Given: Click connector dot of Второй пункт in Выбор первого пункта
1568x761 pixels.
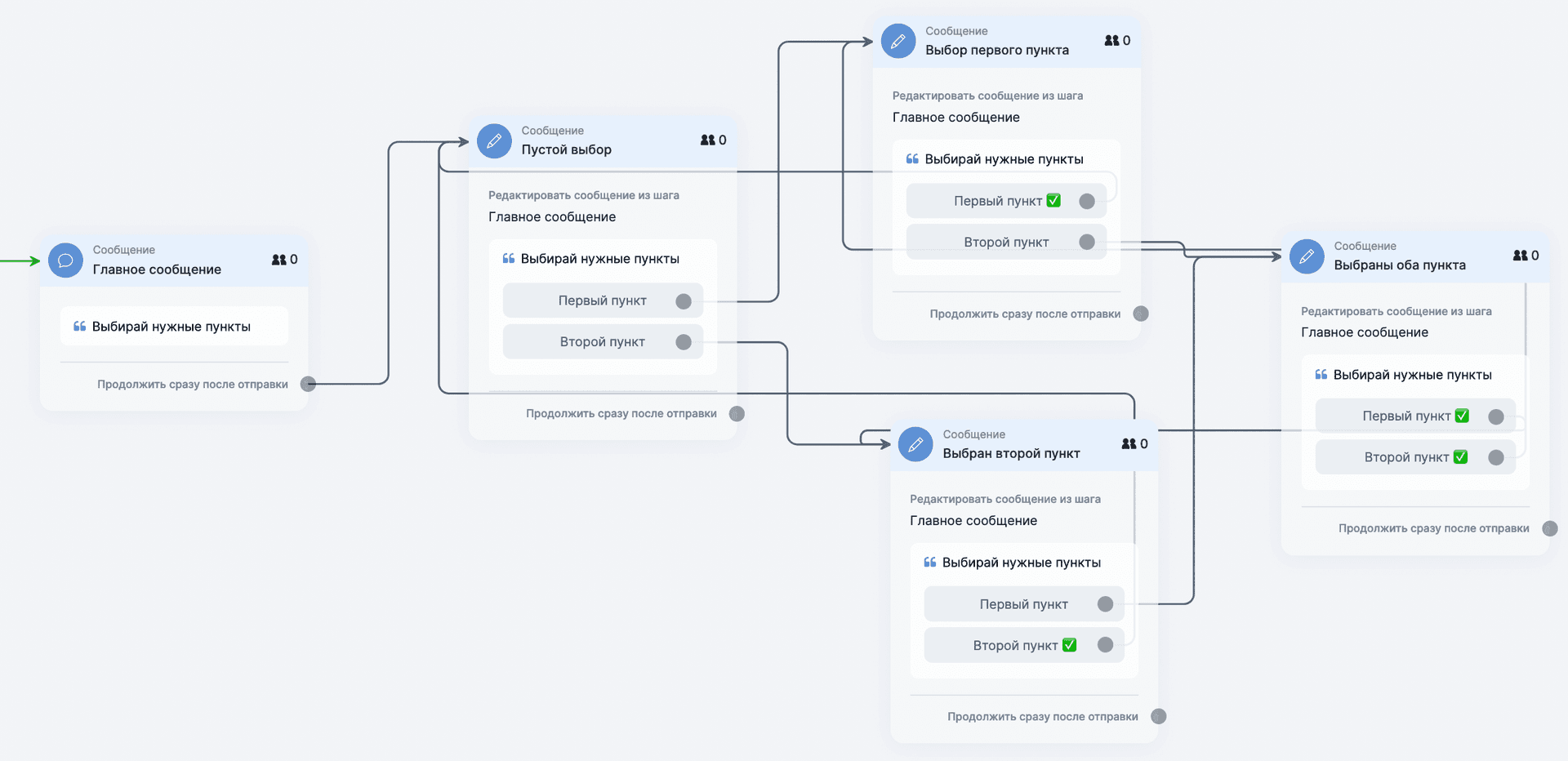Looking at the screenshot, I should [1087, 243].
